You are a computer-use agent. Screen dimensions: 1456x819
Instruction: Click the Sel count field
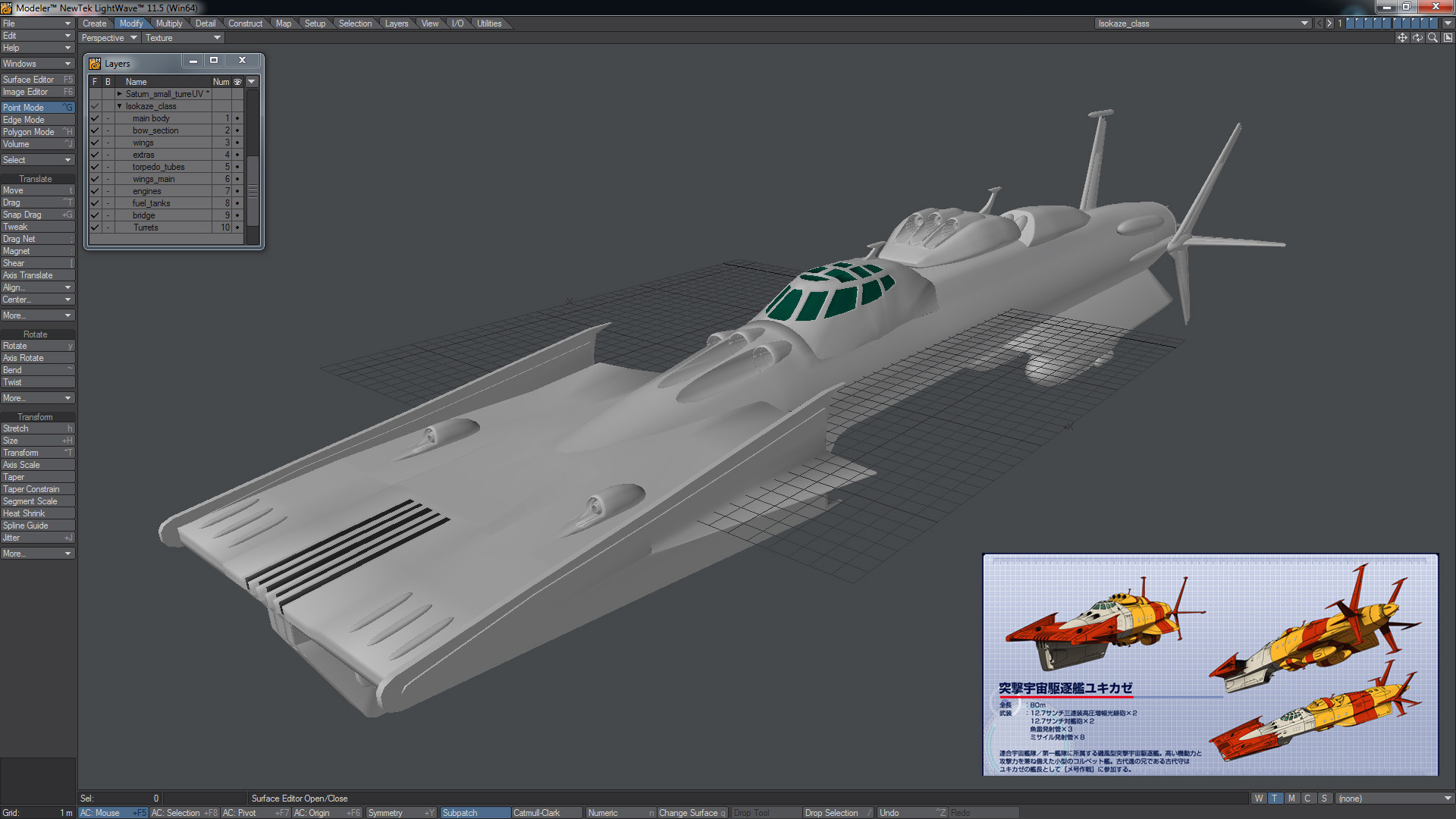click(x=120, y=799)
